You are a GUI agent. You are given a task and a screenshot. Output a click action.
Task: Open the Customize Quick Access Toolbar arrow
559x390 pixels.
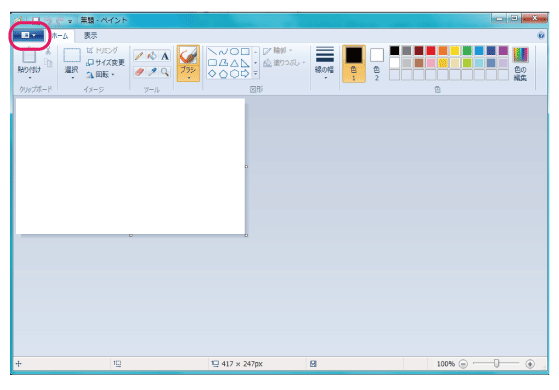pyautogui.click(x=70, y=21)
